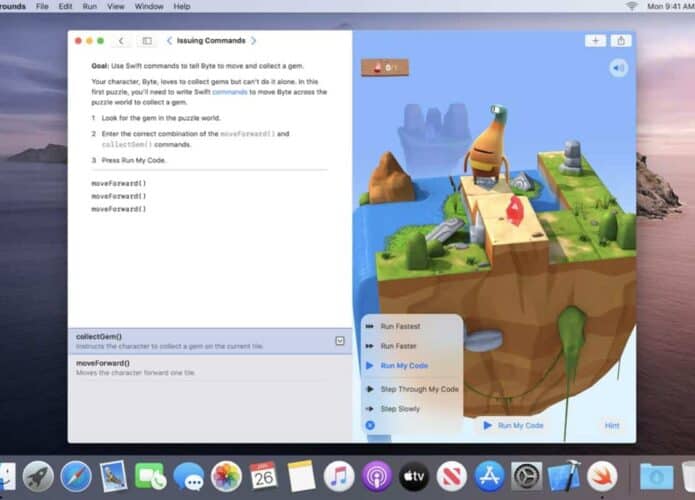695x500 pixels.
Task: Open the Downloads folder in the dock
Action: (656, 477)
